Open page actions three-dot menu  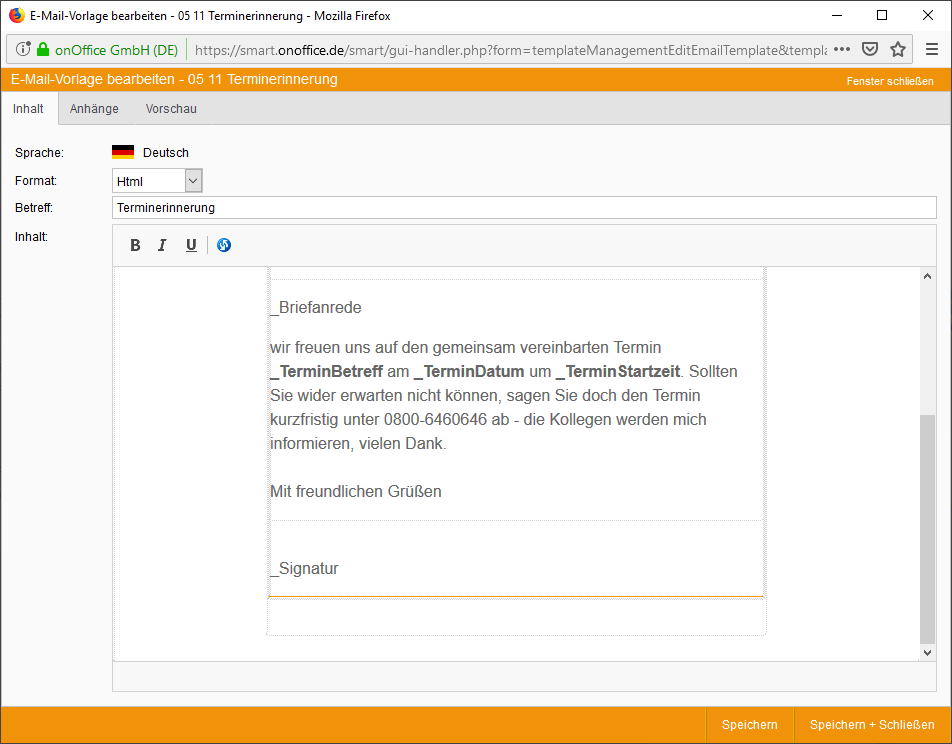click(842, 49)
